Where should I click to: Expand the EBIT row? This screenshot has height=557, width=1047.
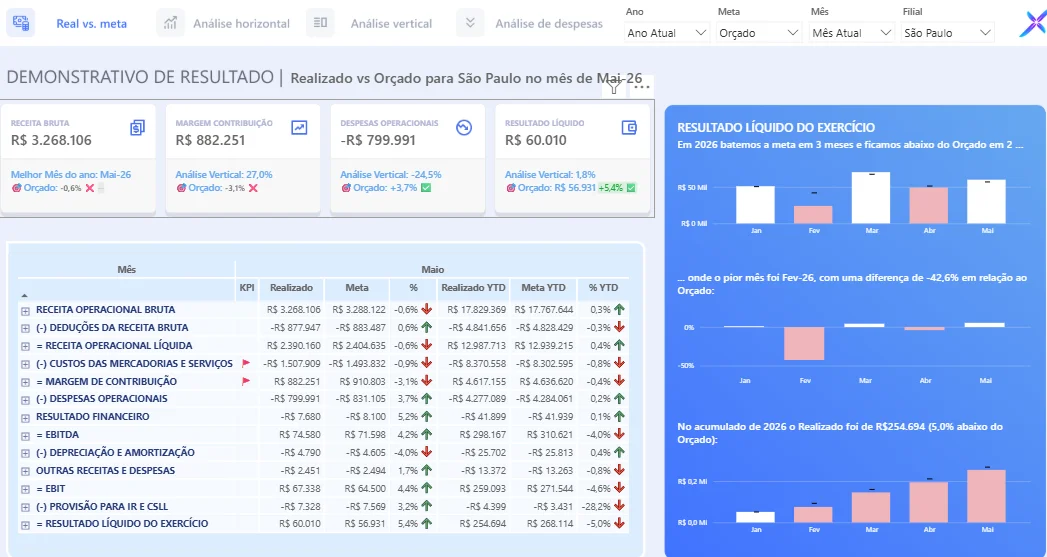(25, 490)
